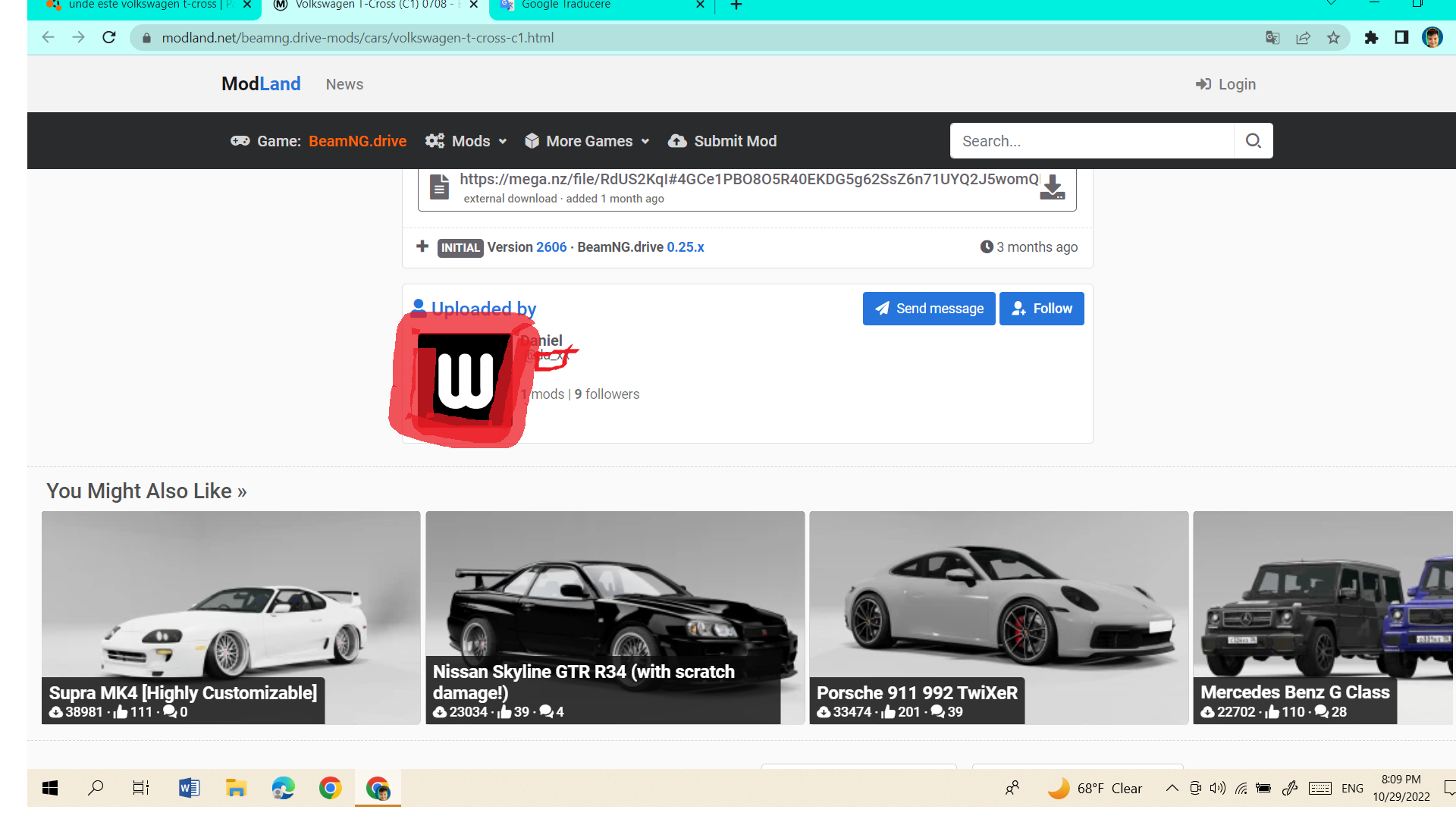Open touch keyboard tray icon
1456x819 pixels.
[x=1320, y=788]
